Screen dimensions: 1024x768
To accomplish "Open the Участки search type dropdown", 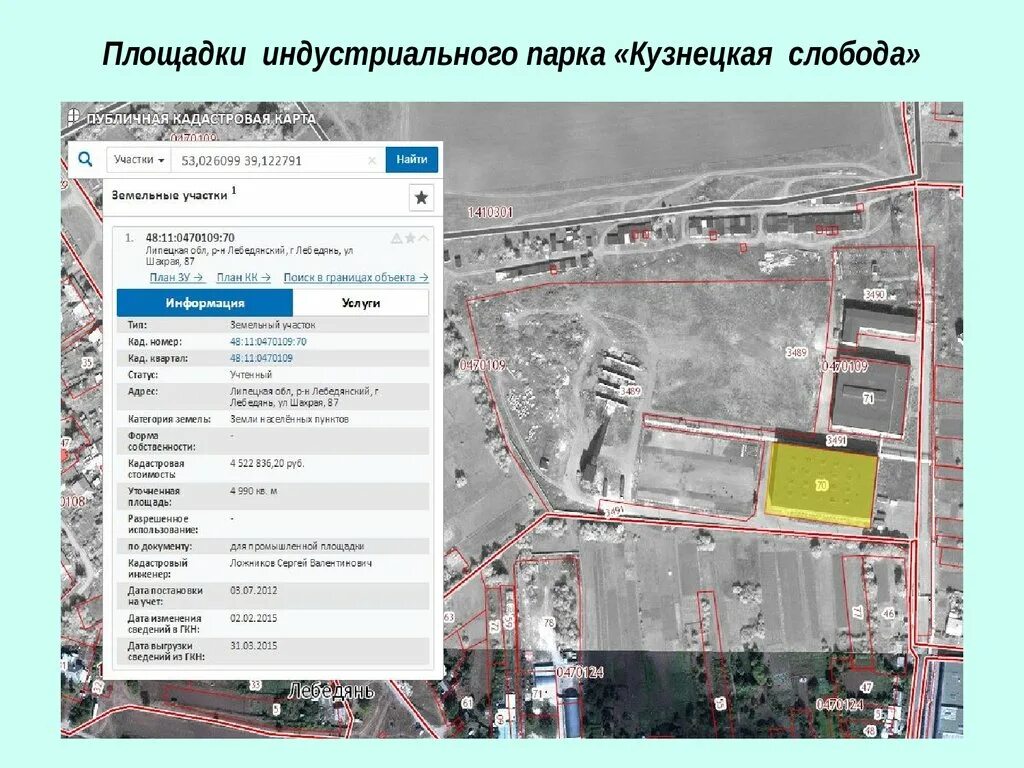I will [139, 160].
